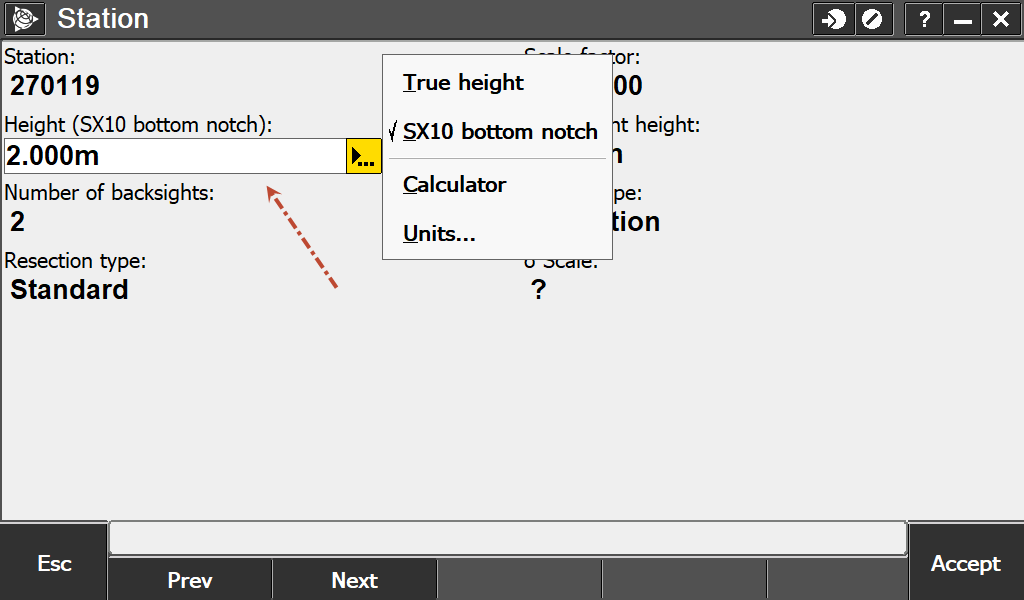Choose Units... in the popup menu
Viewport: 1024px width, 600px height.
tap(439, 234)
